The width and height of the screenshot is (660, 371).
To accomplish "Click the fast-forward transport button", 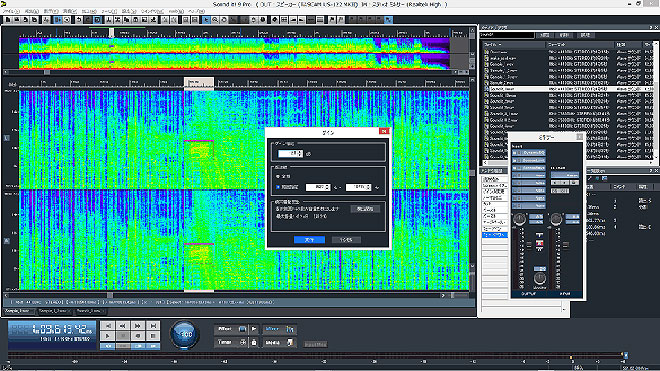I will click(138, 326).
